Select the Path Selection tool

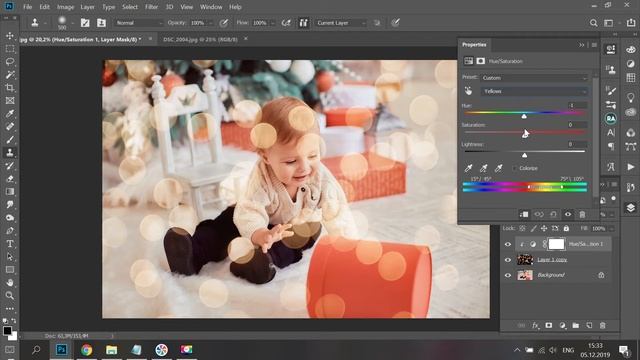[x=10, y=257]
